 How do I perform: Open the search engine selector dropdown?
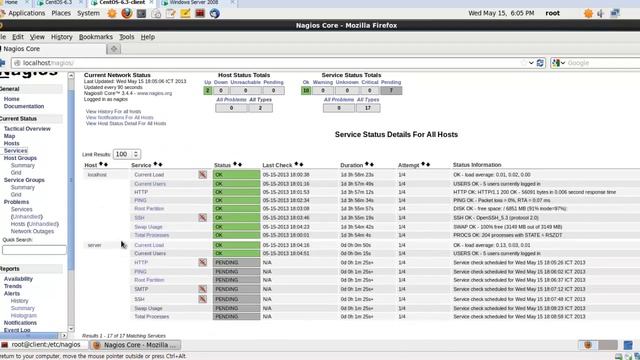(x=562, y=63)
